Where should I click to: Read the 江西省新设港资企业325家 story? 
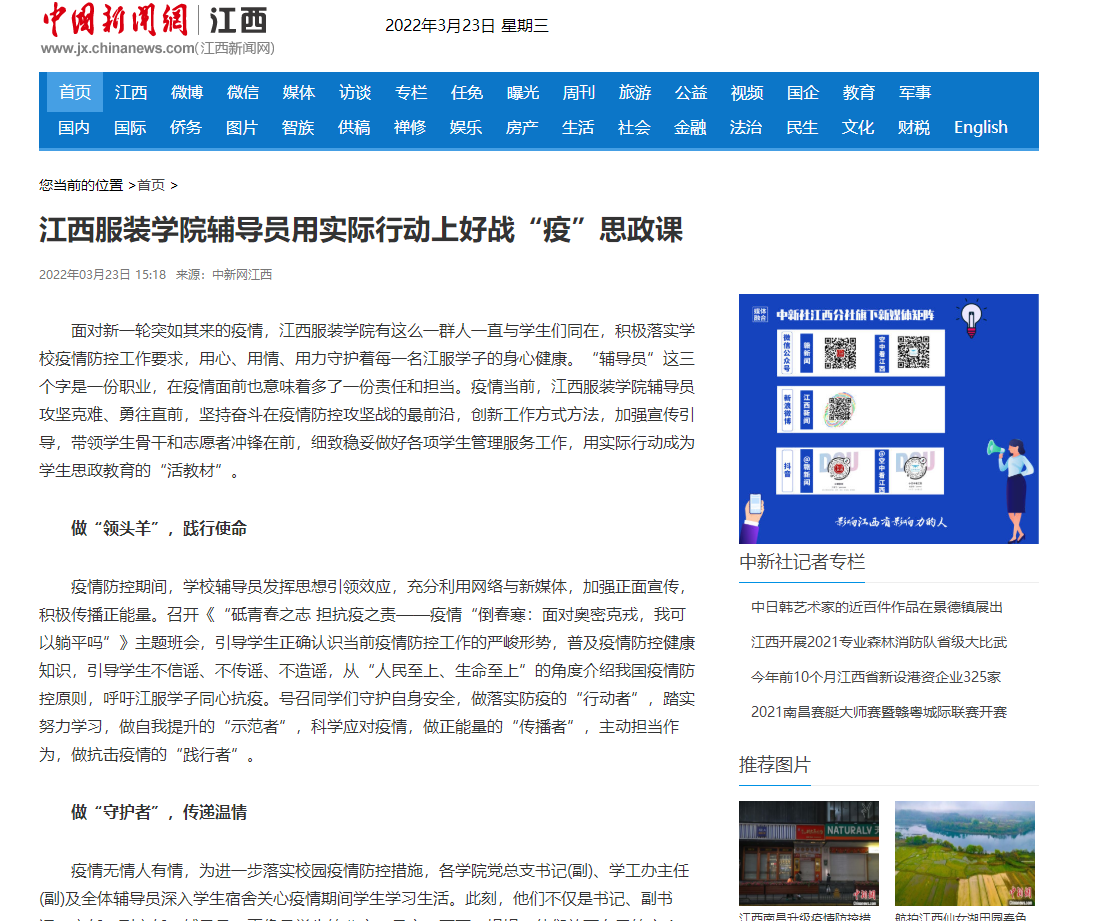click(876, 677)
